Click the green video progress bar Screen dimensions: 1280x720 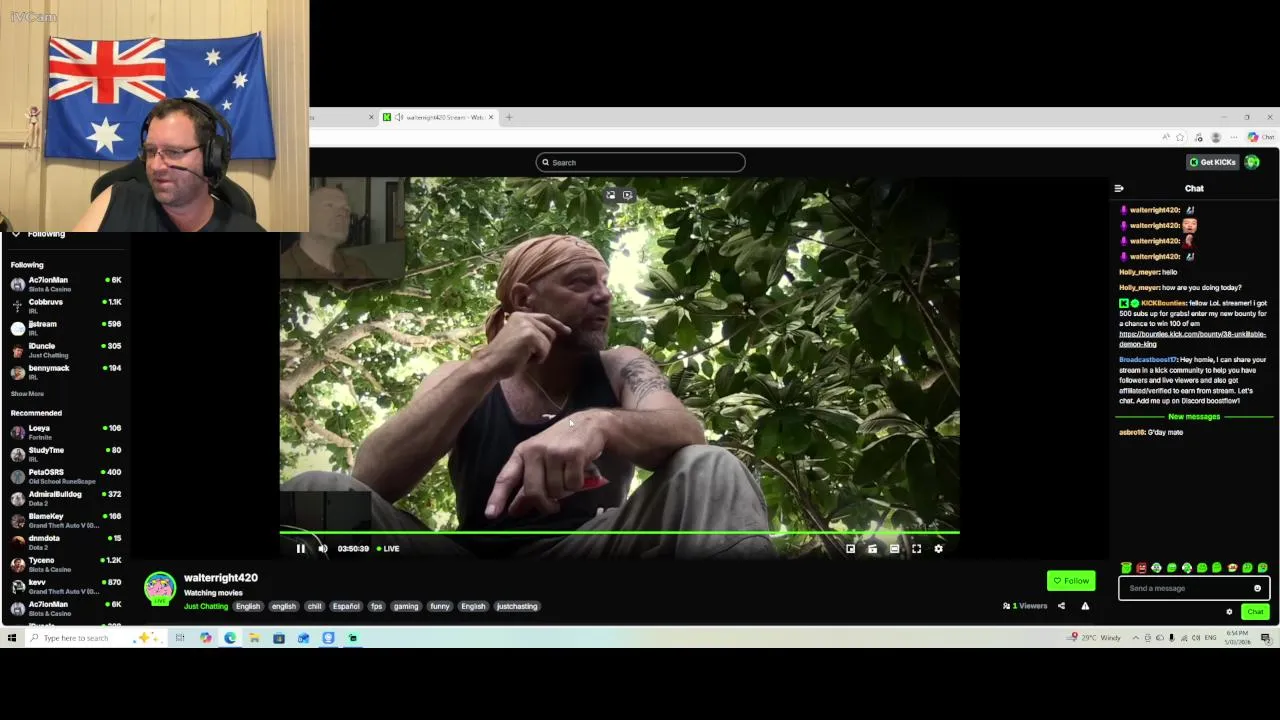[x=620, y=533]
